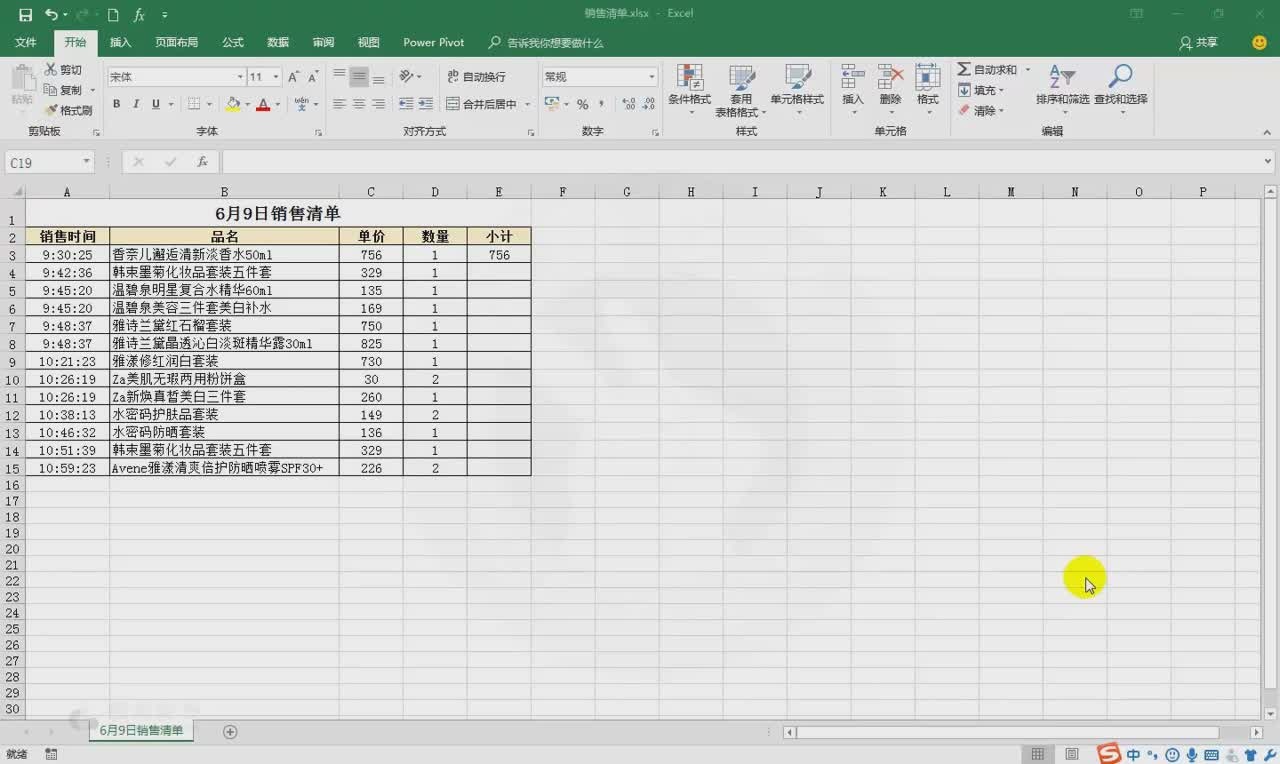Select the 6月9日销售清单 sheet tab
Viewport: 1280px width, 764px height.
coord(141,731)
